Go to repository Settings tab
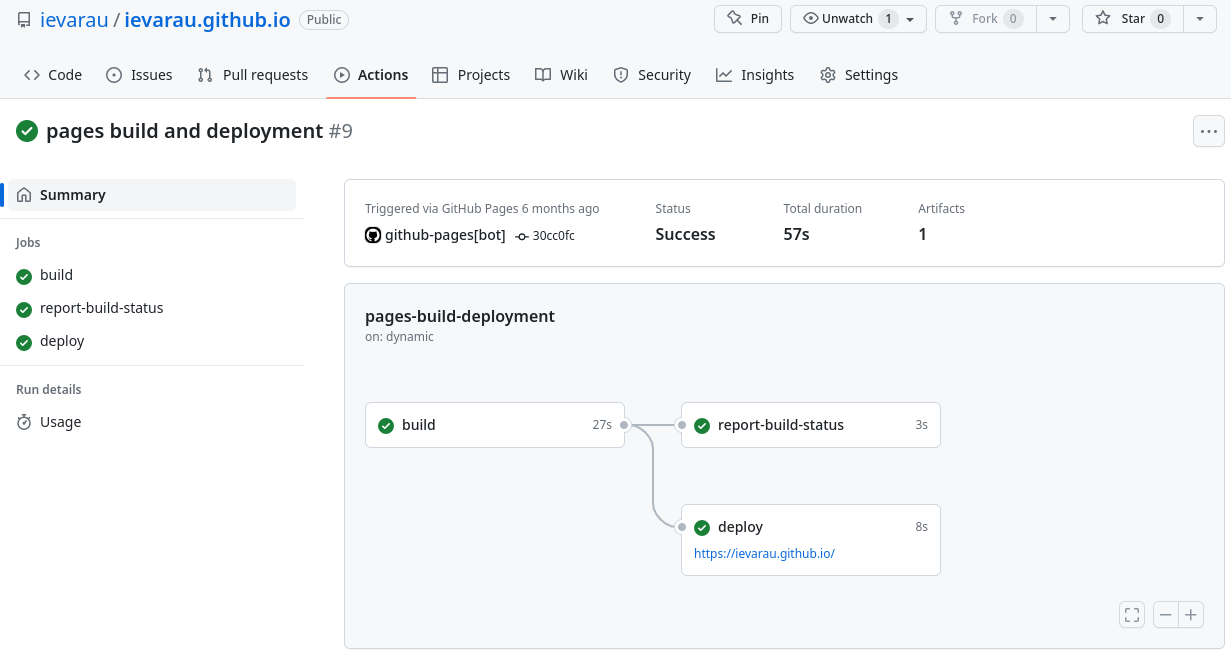1231x654 pixels. [859, 75]
